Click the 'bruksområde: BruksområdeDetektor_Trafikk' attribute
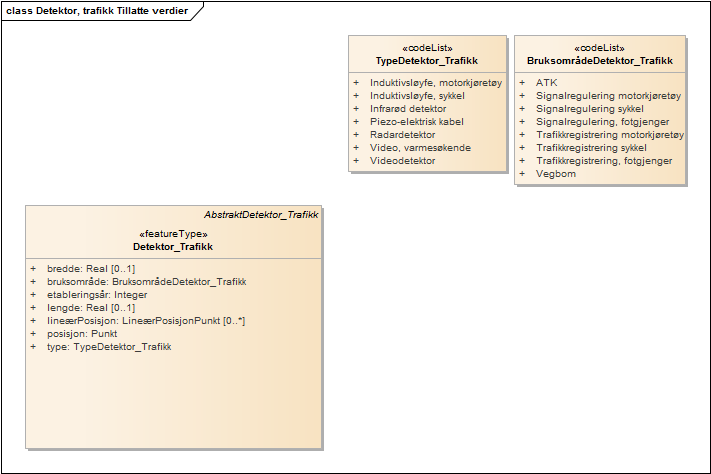 146,282
